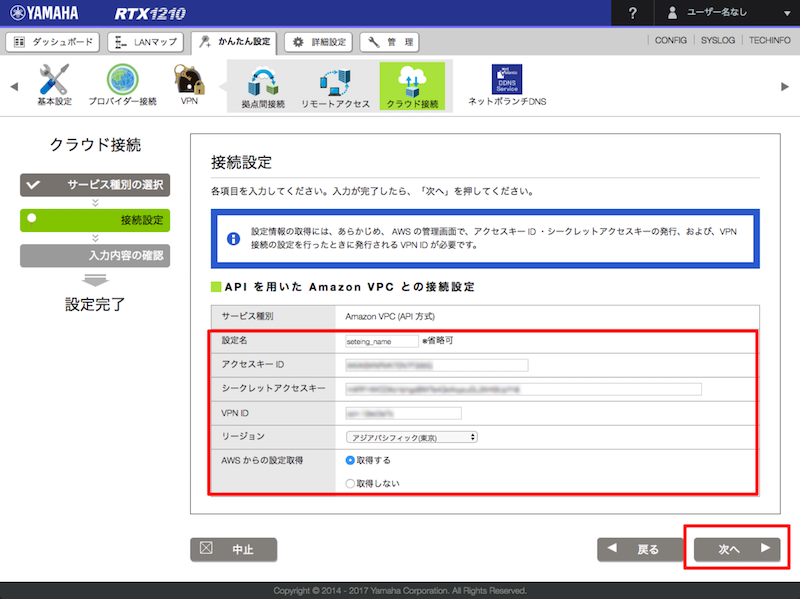The width and height of the screenshot is (800, 599).
Task: Open the SYSLOG link
Action: [x=716, y=41]
